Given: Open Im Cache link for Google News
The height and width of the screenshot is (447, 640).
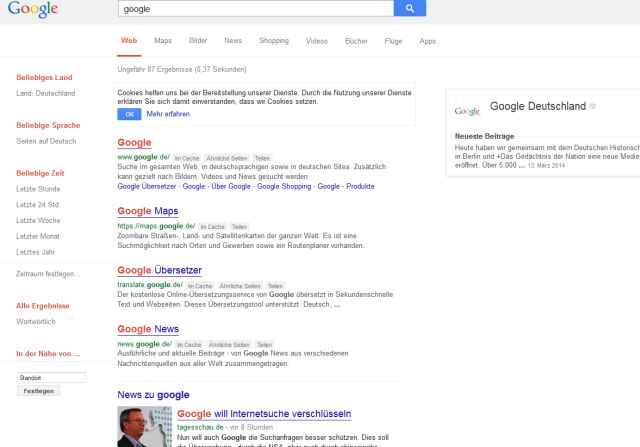Looking at the screenshot, I should (x=189, y=344).
